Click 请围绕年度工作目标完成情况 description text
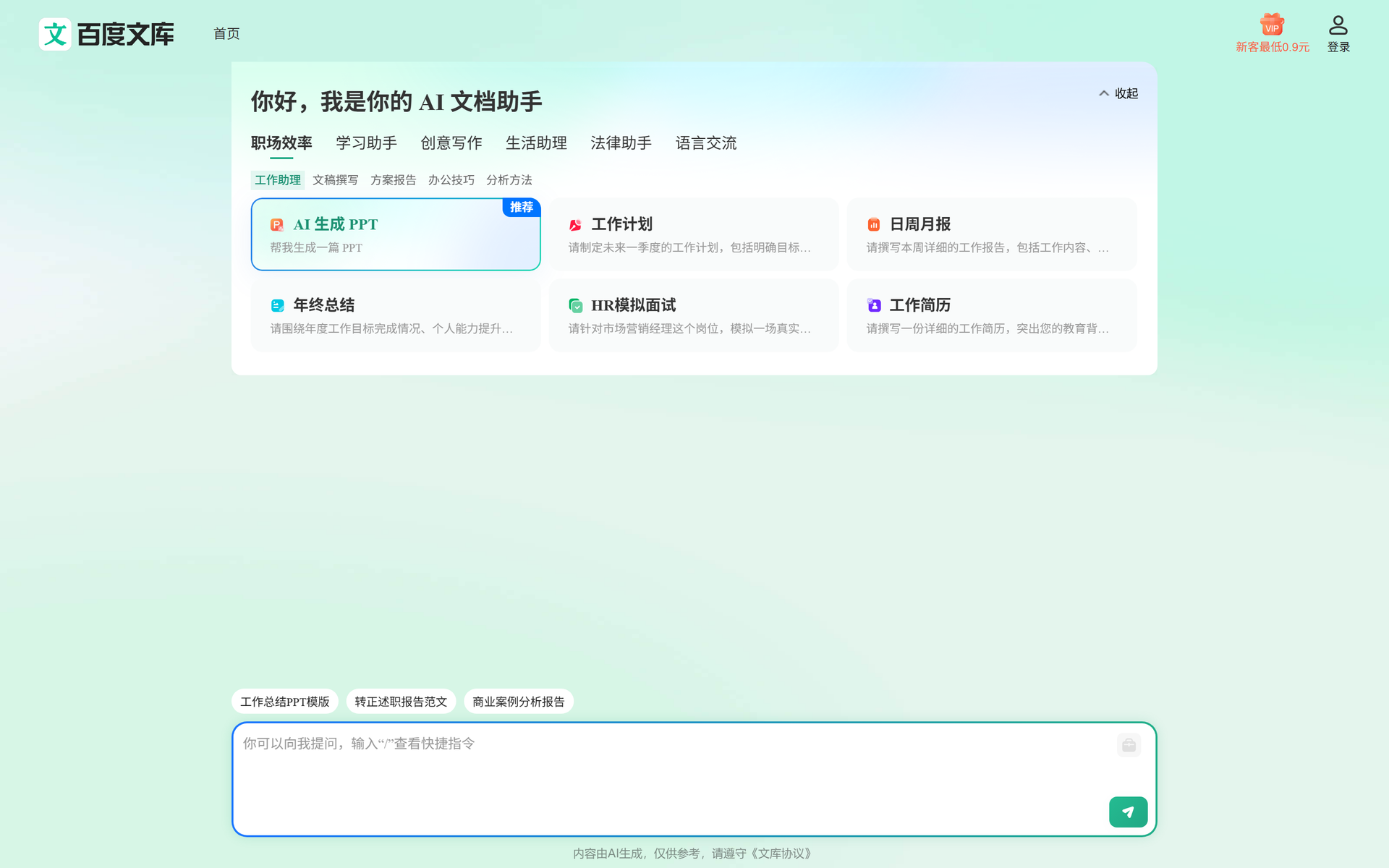 click(391, 328)
